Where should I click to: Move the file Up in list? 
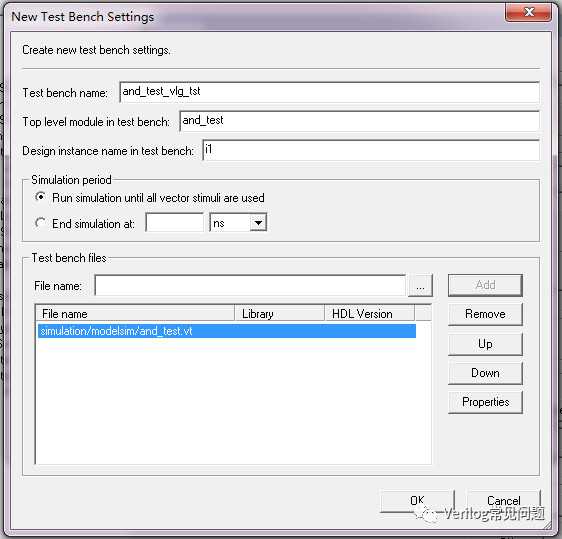[x=485, y=344]
